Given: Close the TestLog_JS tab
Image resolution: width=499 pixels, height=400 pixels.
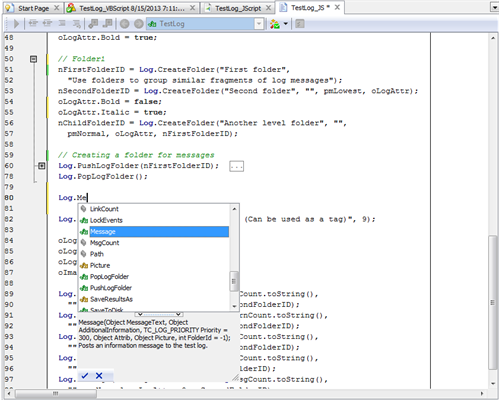Looking at the screenshot, I should [x=337, y=7].
